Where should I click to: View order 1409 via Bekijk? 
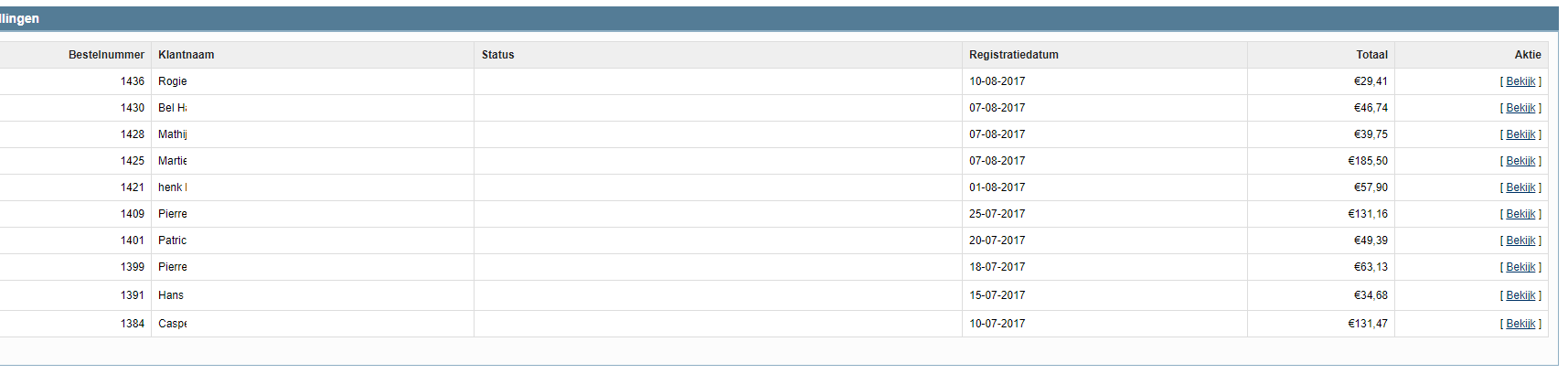[x=1520, y=214]
